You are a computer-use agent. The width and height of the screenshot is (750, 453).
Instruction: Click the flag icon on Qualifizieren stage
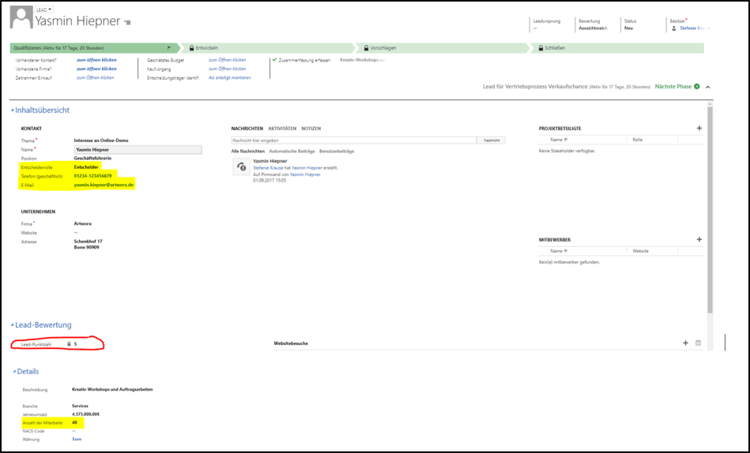click(x=168, y=47)
